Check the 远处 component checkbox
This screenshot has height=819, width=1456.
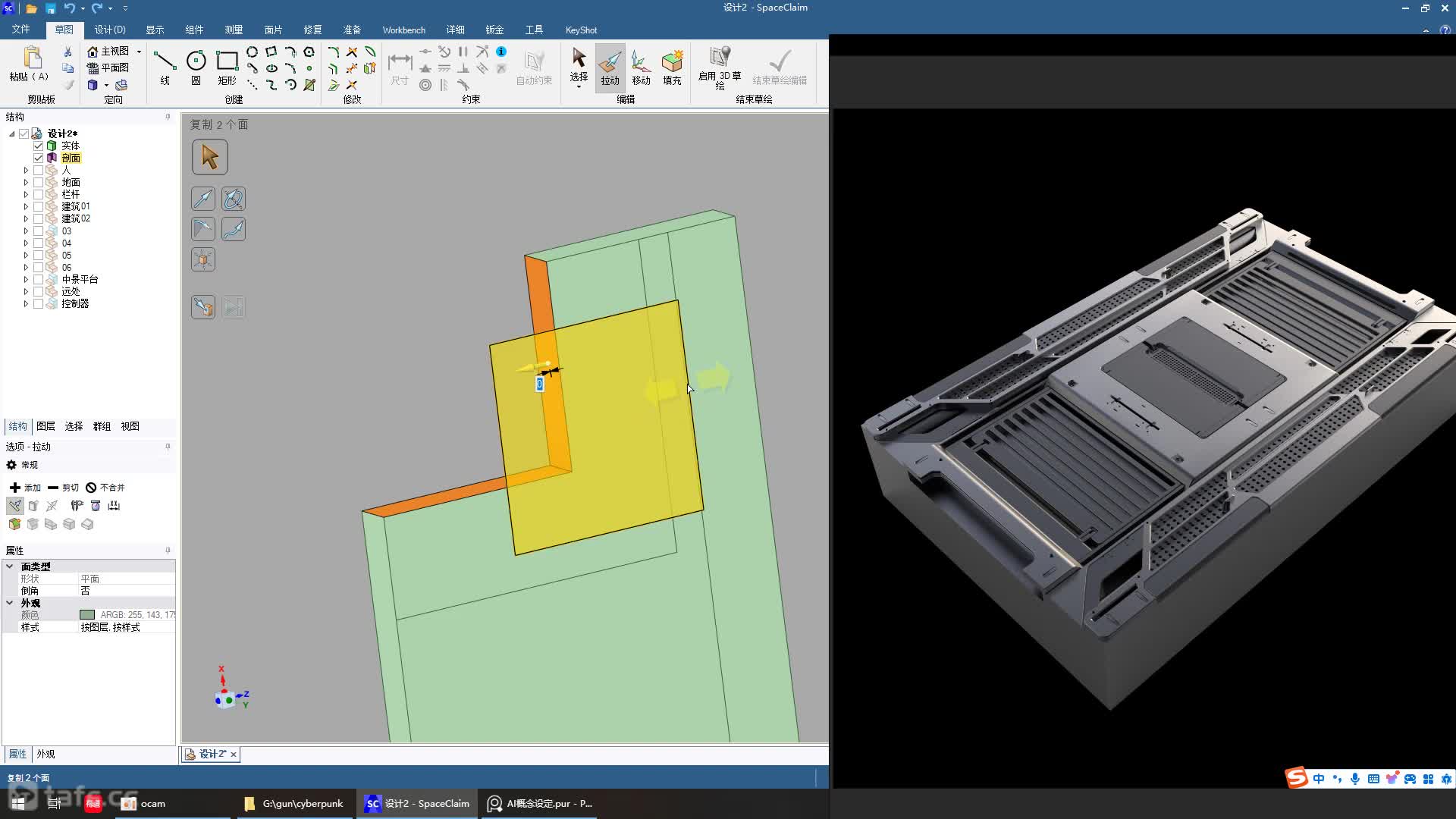click(x=38, y=291)
